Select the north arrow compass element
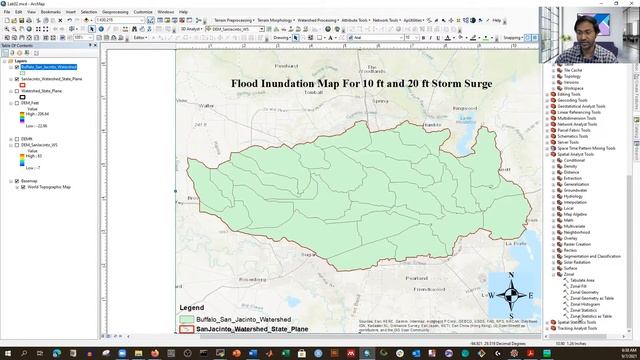The height and width of the screenshot is (360, 640). [512, 296]
